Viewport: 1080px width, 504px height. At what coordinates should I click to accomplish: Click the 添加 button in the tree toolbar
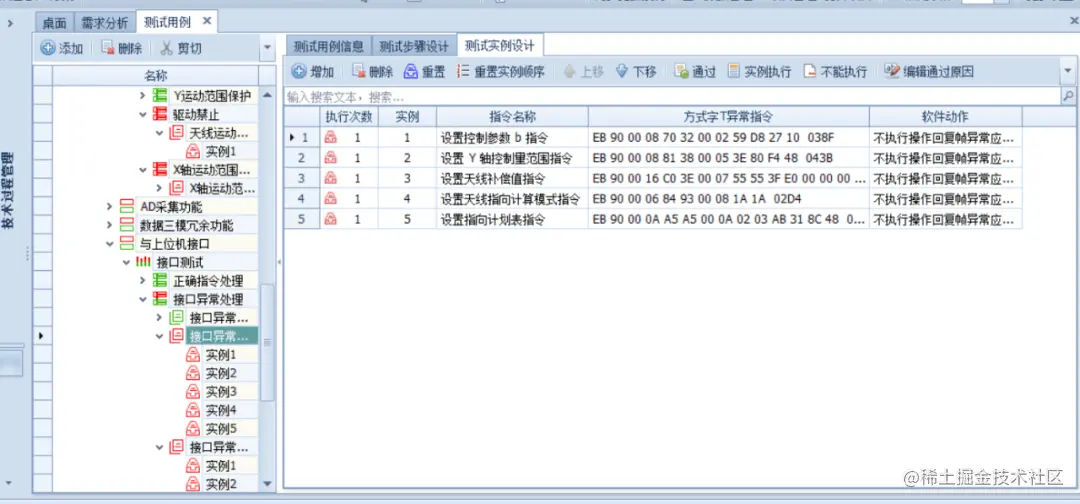click(x=62, y=48)
